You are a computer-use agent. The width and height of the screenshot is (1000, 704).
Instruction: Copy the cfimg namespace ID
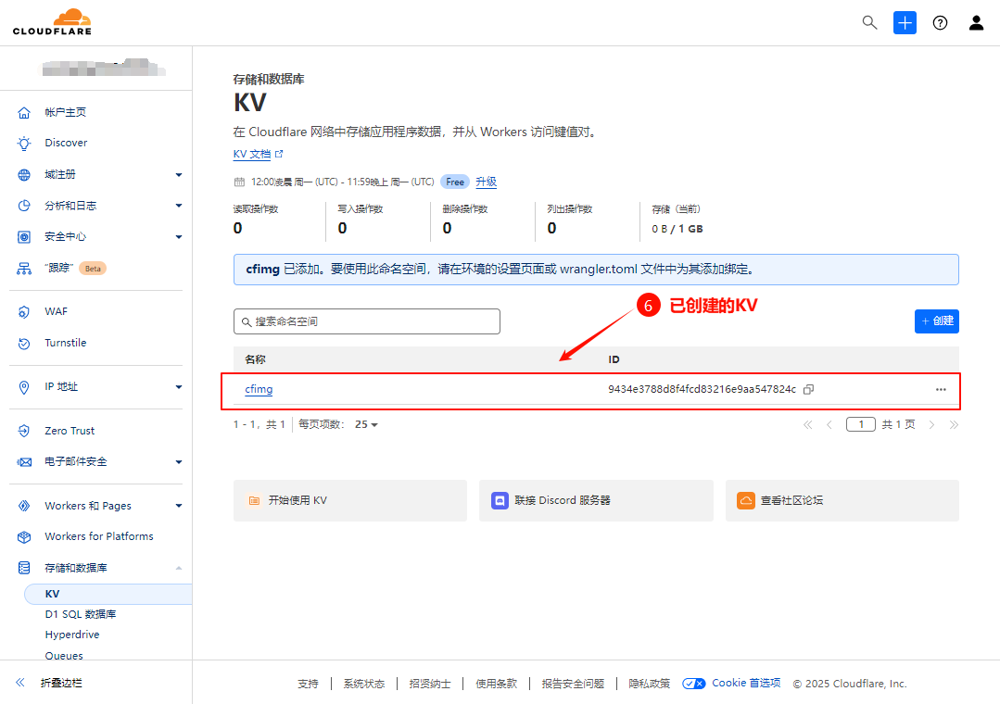click(x=809, y=389)
